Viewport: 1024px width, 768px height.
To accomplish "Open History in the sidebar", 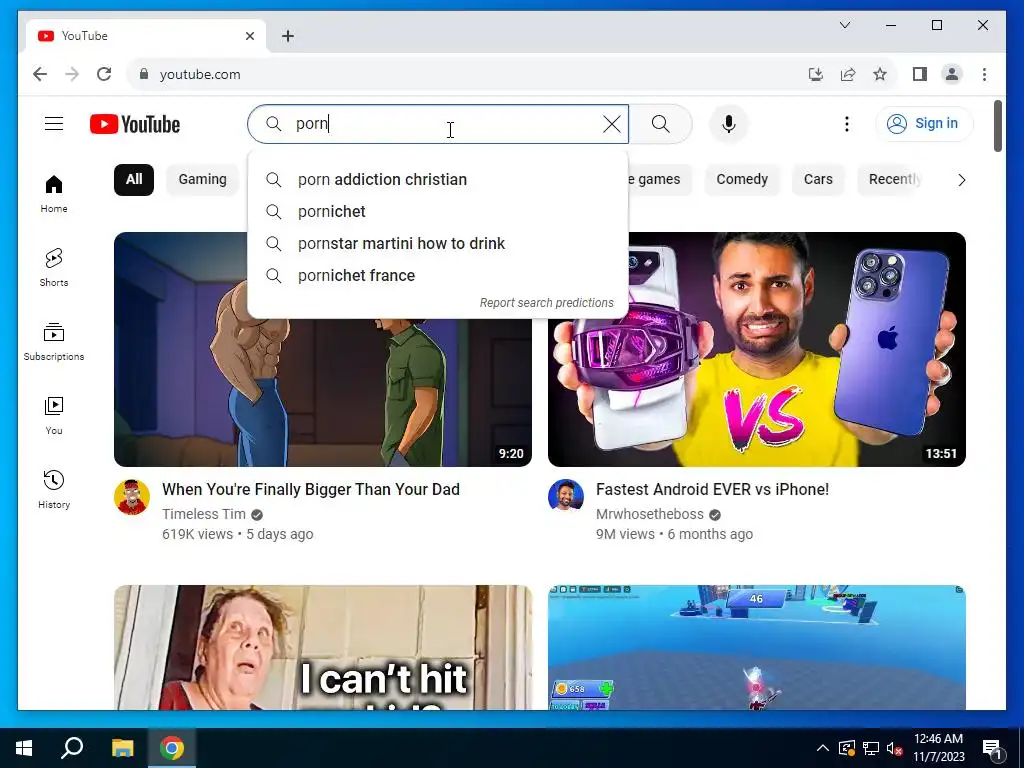I will click(x=54, y=490).
